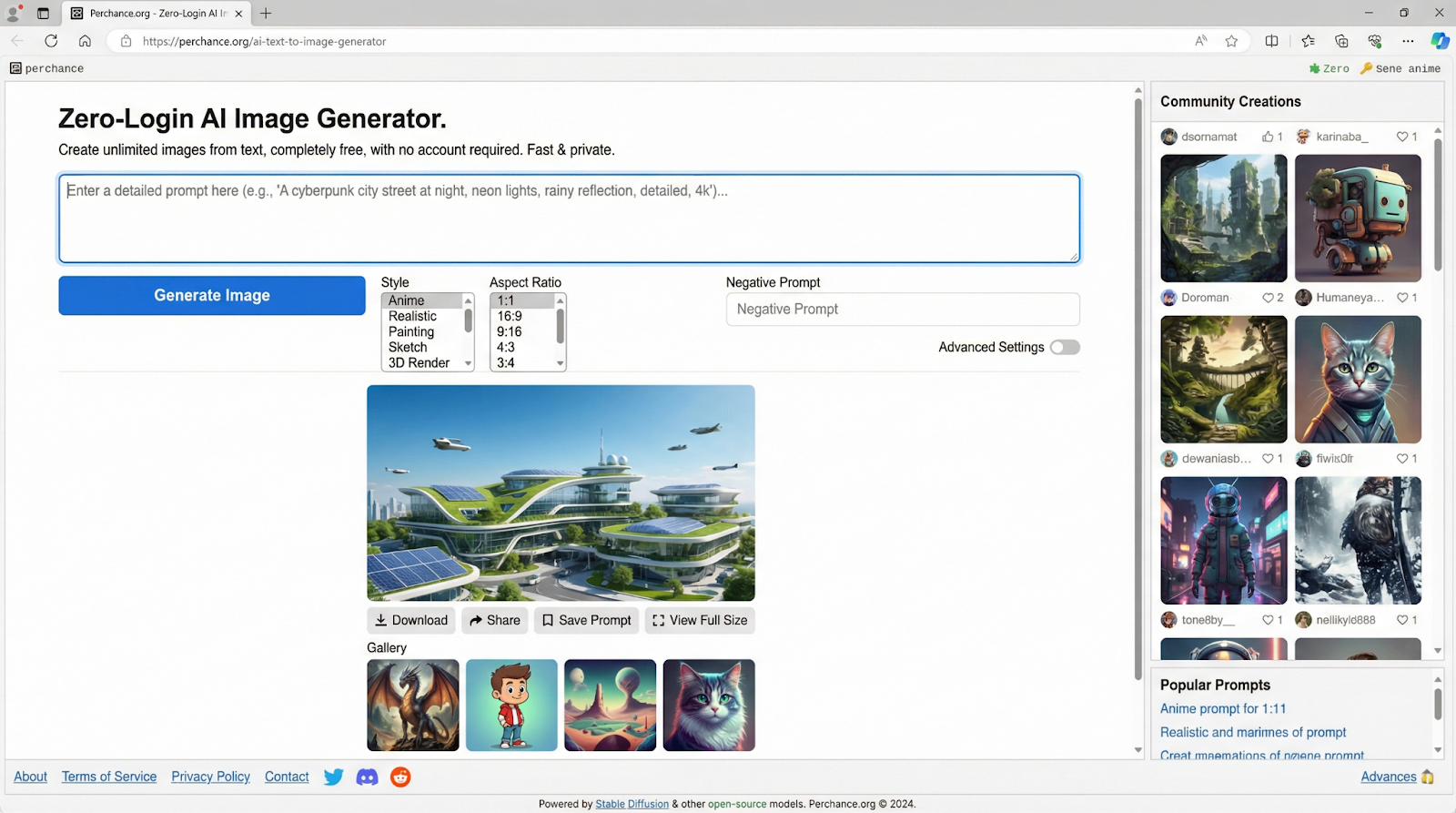Open Sene anime header link
1456x813 pixels.
1400,68
